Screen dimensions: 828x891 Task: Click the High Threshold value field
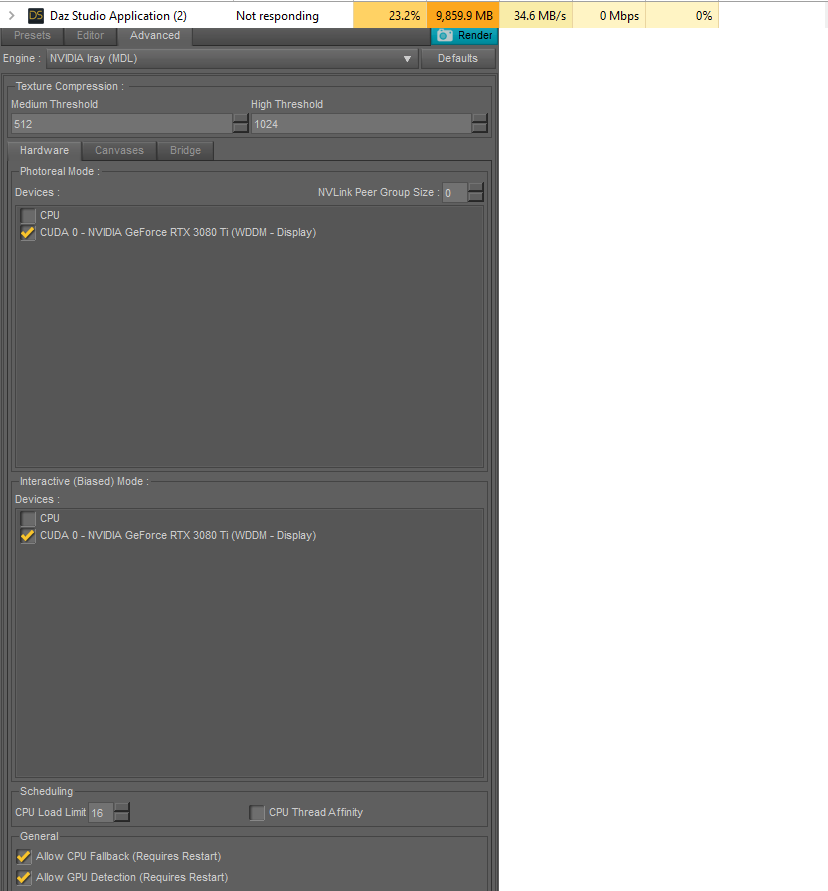tap(361, 124)
